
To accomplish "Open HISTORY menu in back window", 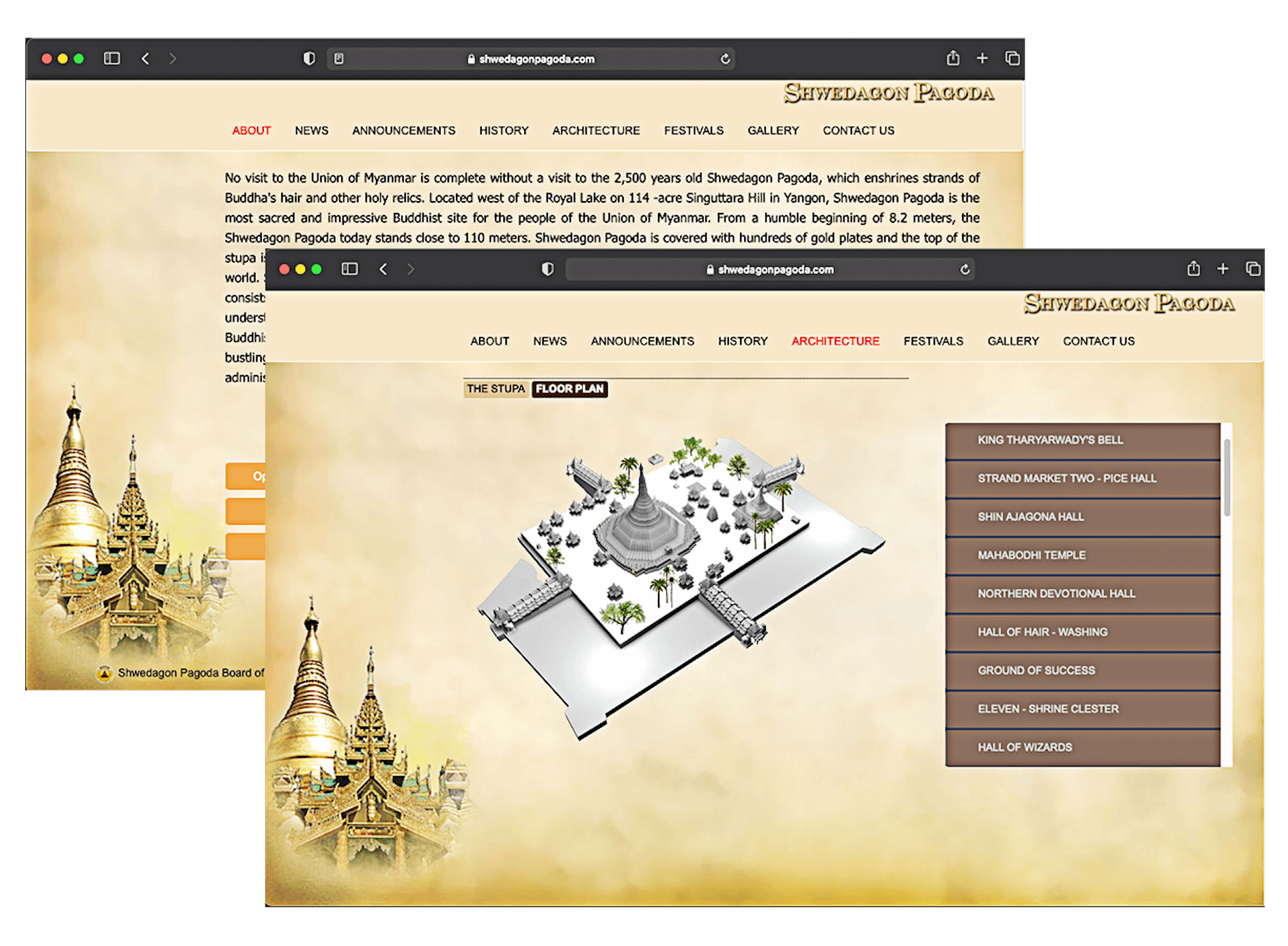I will pos(504,130).
